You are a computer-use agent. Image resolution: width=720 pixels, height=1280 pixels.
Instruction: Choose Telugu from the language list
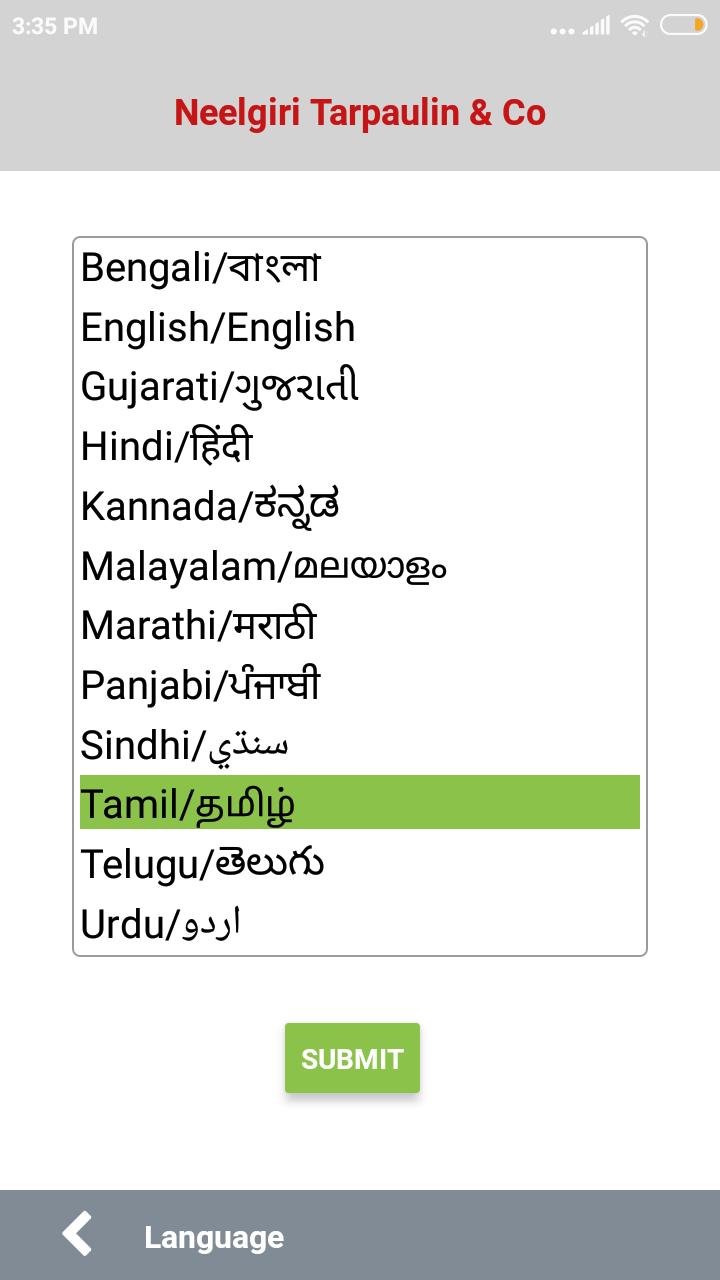point(202,864)
